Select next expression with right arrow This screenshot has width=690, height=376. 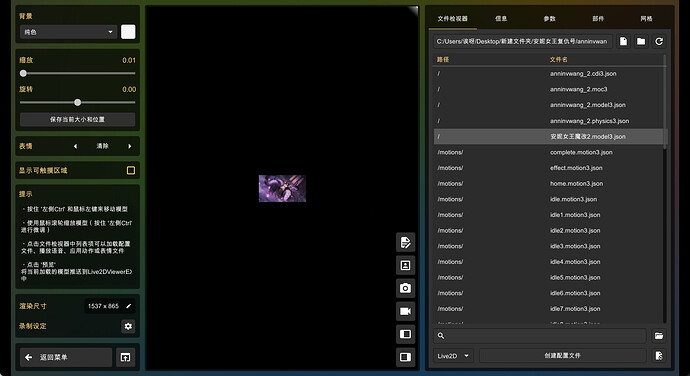[x=130, y=146]
